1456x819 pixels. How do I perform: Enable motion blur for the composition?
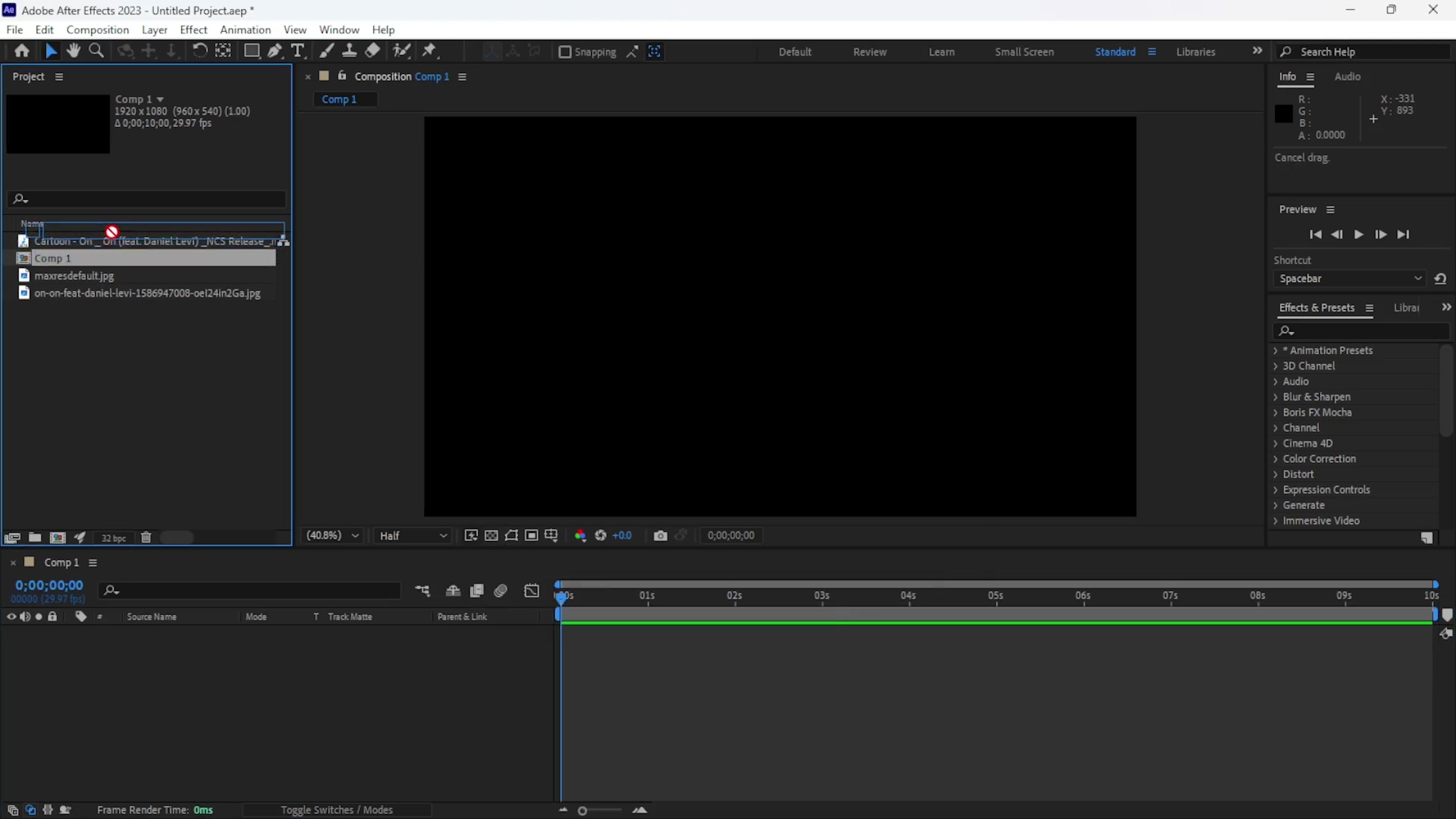click(x=500, y=591)
